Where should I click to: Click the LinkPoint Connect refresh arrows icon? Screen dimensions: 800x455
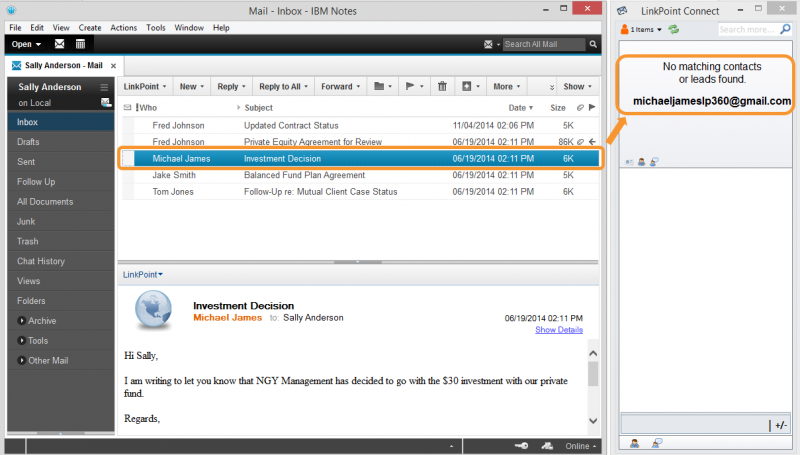pos(674,30)
